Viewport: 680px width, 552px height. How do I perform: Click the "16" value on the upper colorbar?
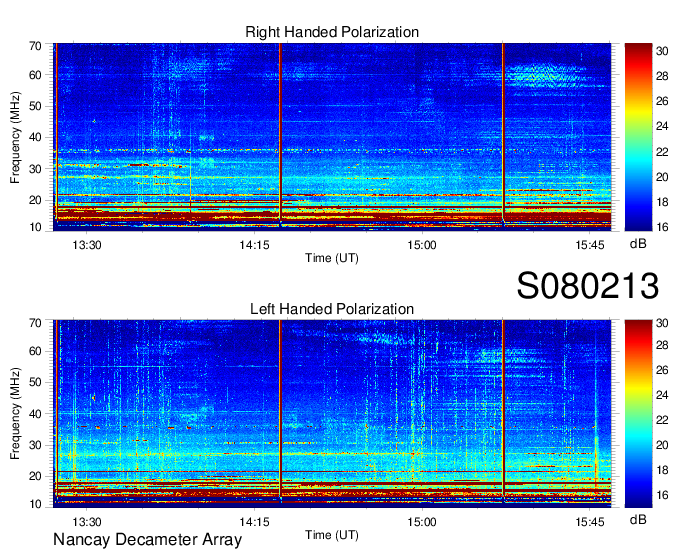(662, 226)
